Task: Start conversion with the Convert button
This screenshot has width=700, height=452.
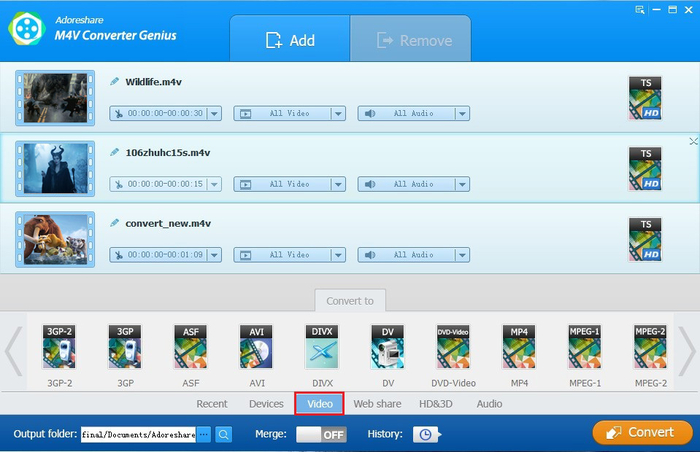Action: tap(642, 432)
